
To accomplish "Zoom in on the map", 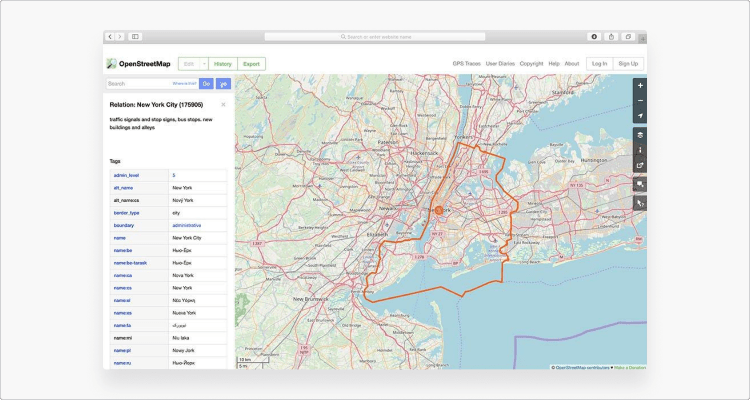I will pos(640,86).
